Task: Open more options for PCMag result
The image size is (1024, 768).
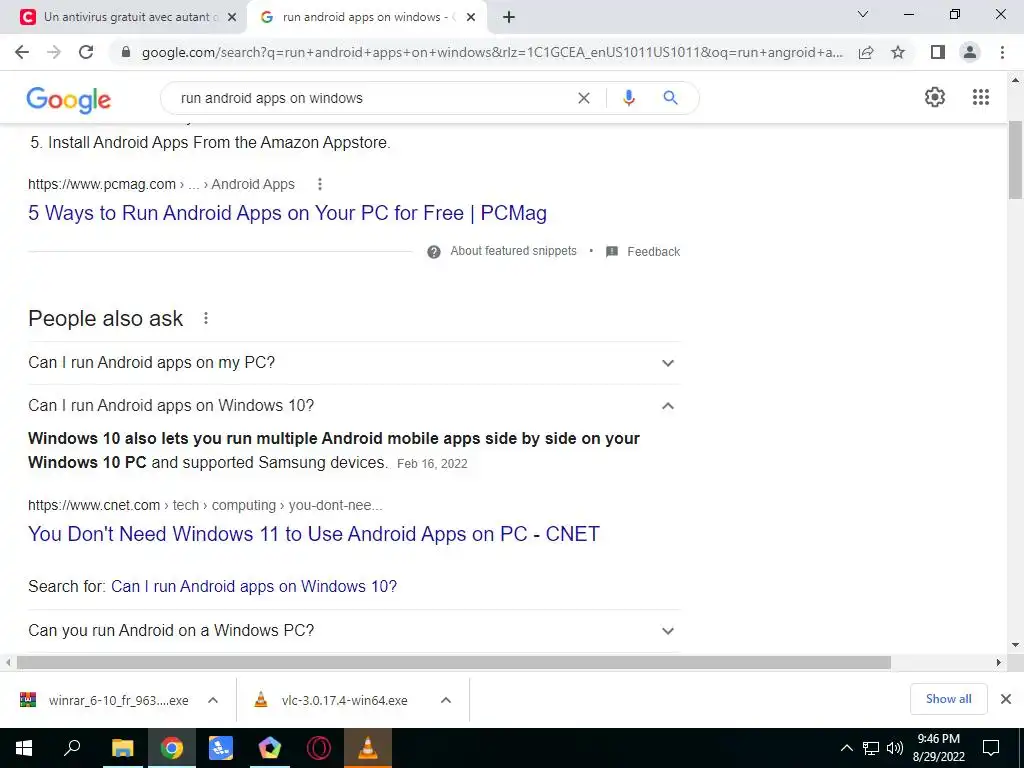Action: point(319,184)
